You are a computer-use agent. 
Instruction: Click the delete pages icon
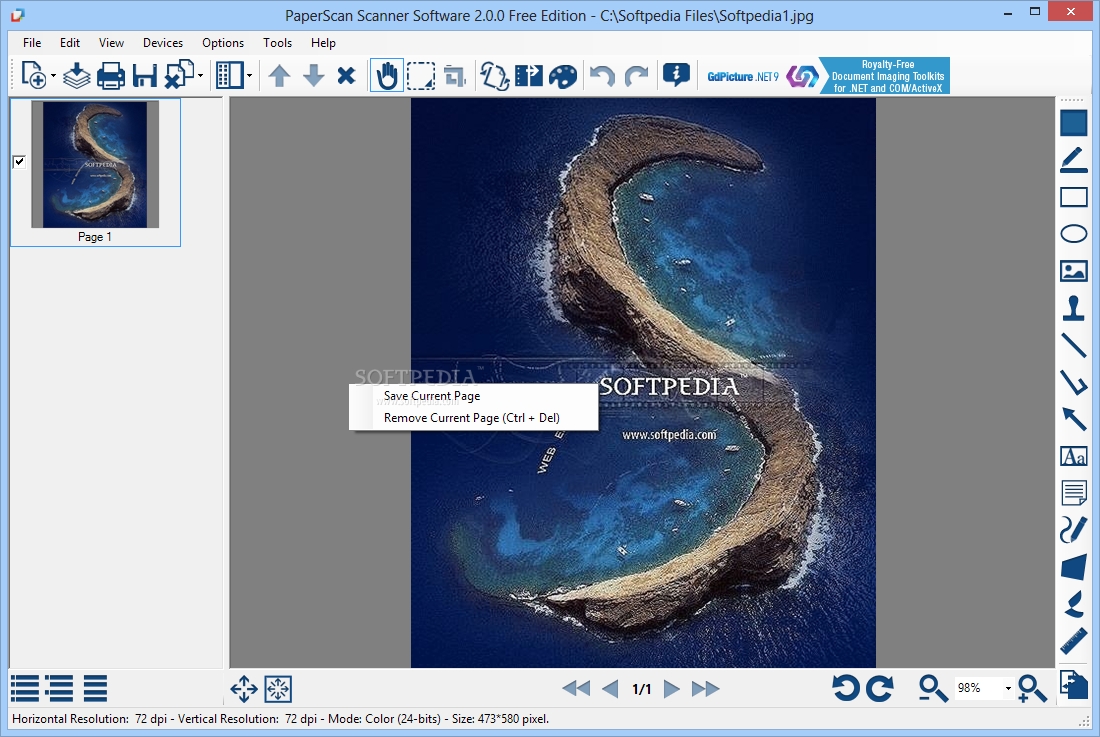[x=180, y=74]
